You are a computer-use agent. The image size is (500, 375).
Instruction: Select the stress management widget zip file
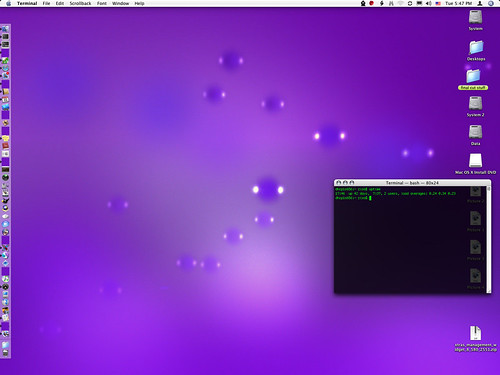coord(475,333)
